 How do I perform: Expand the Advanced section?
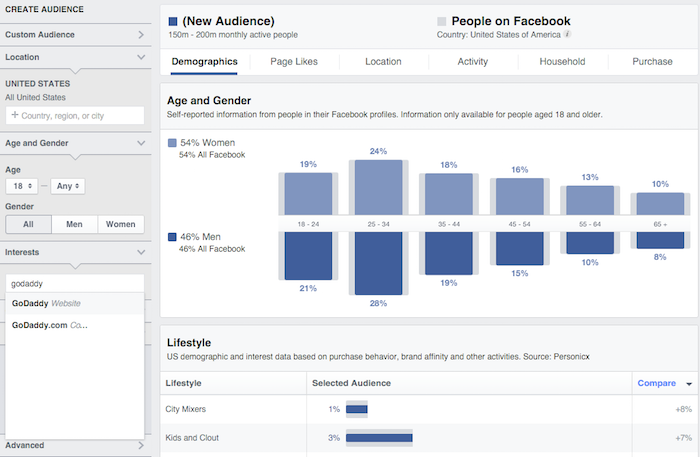[x=75, y=445]
